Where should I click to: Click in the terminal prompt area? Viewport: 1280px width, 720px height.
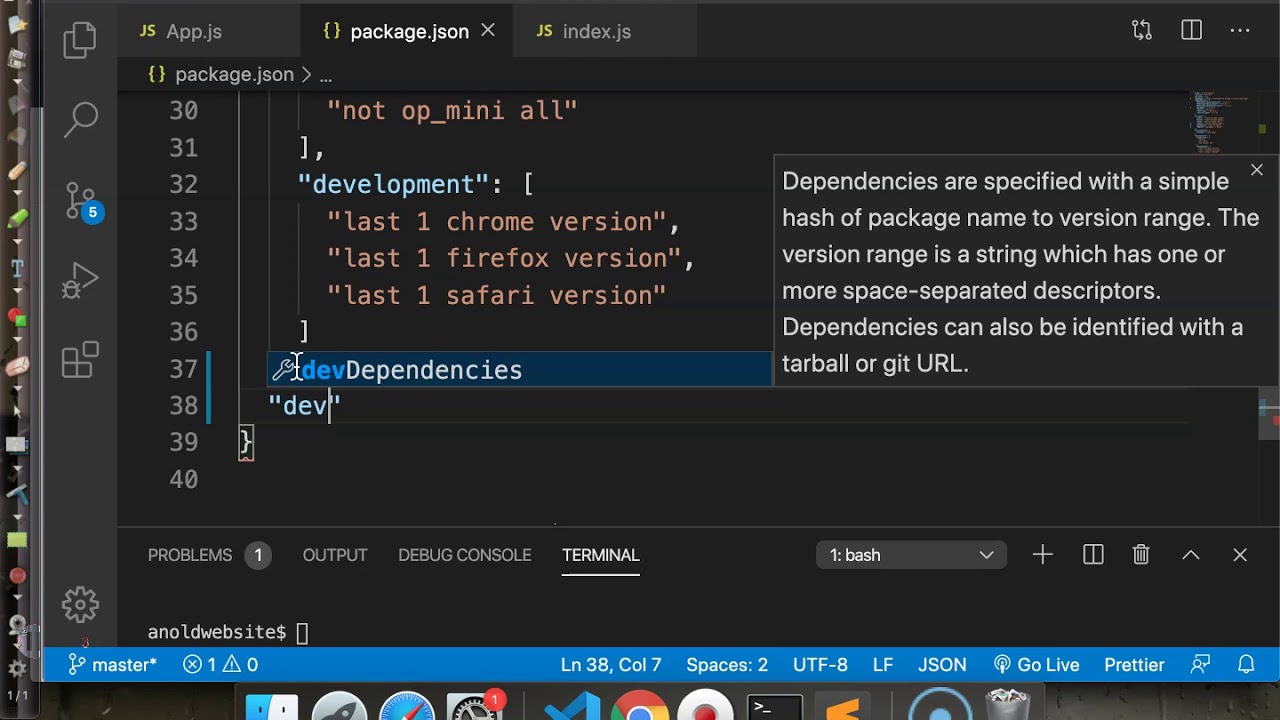coord(302,633)
